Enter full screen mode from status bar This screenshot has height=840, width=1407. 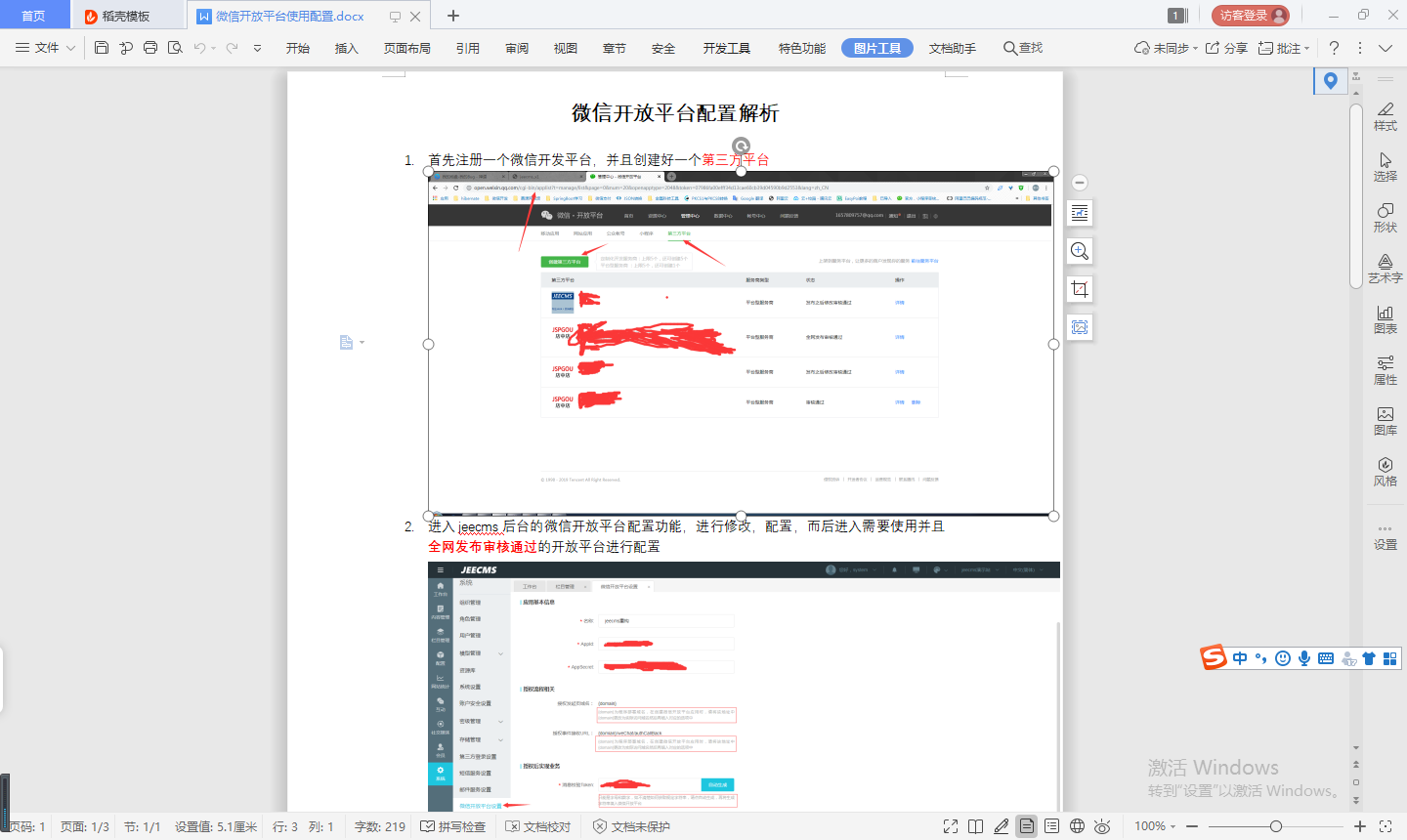point(951,826)
